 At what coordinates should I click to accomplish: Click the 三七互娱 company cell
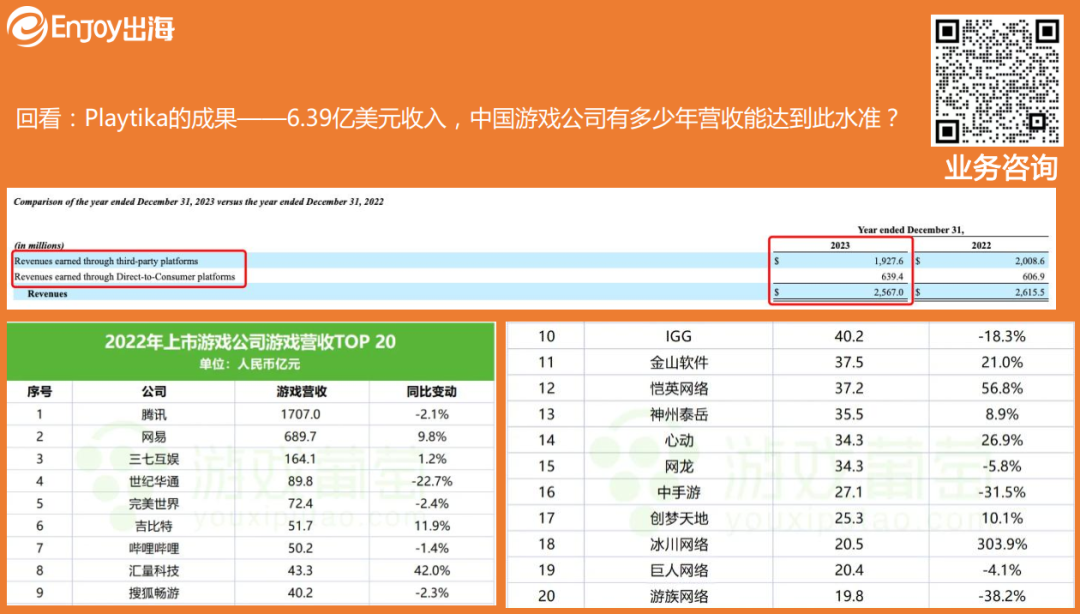pos(154,459)
